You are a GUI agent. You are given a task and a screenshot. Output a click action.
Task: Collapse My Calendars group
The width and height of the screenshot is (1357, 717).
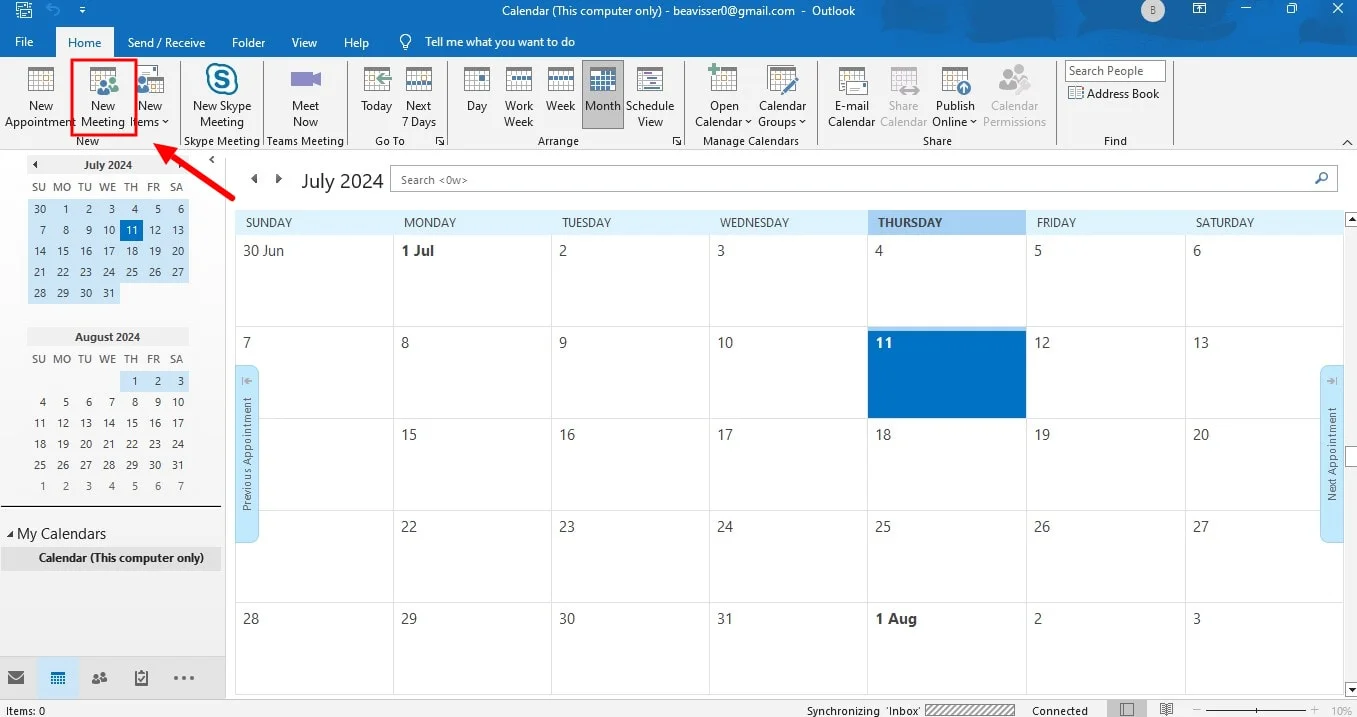10,535
